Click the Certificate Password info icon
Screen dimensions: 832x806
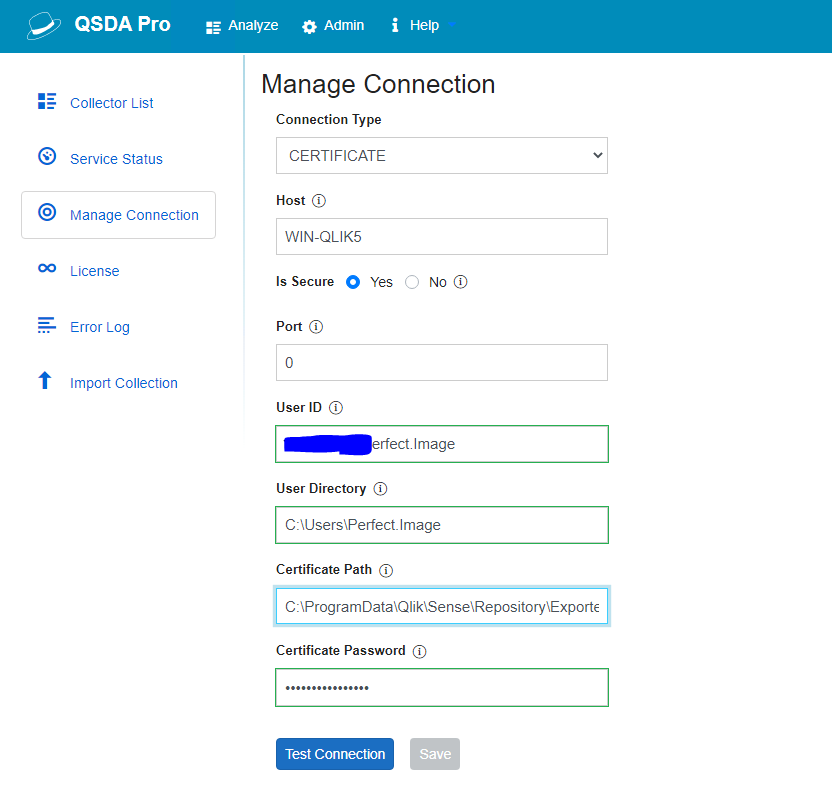419,650
